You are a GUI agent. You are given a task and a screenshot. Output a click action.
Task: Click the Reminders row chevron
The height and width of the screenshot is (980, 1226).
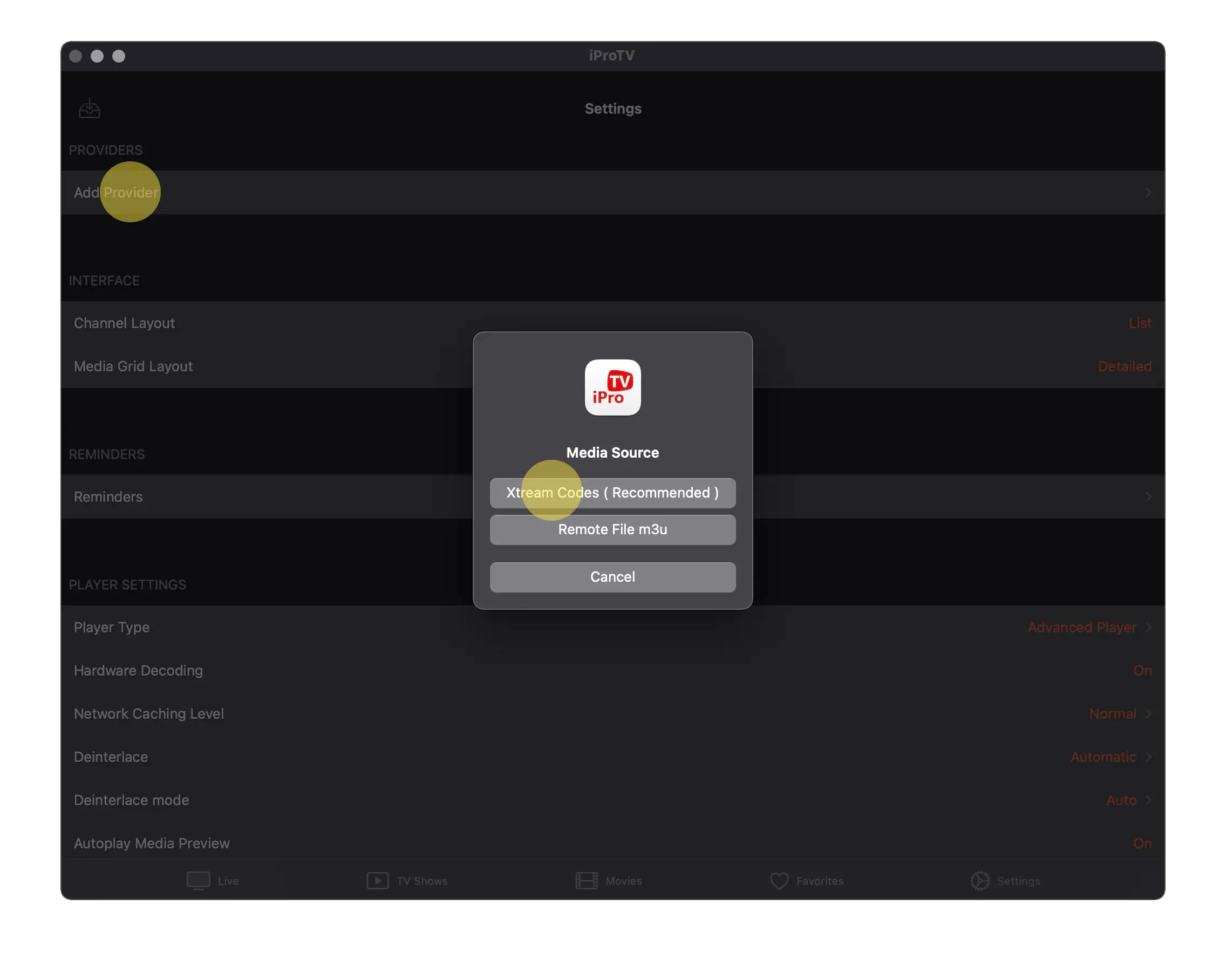coord(1148,496)
